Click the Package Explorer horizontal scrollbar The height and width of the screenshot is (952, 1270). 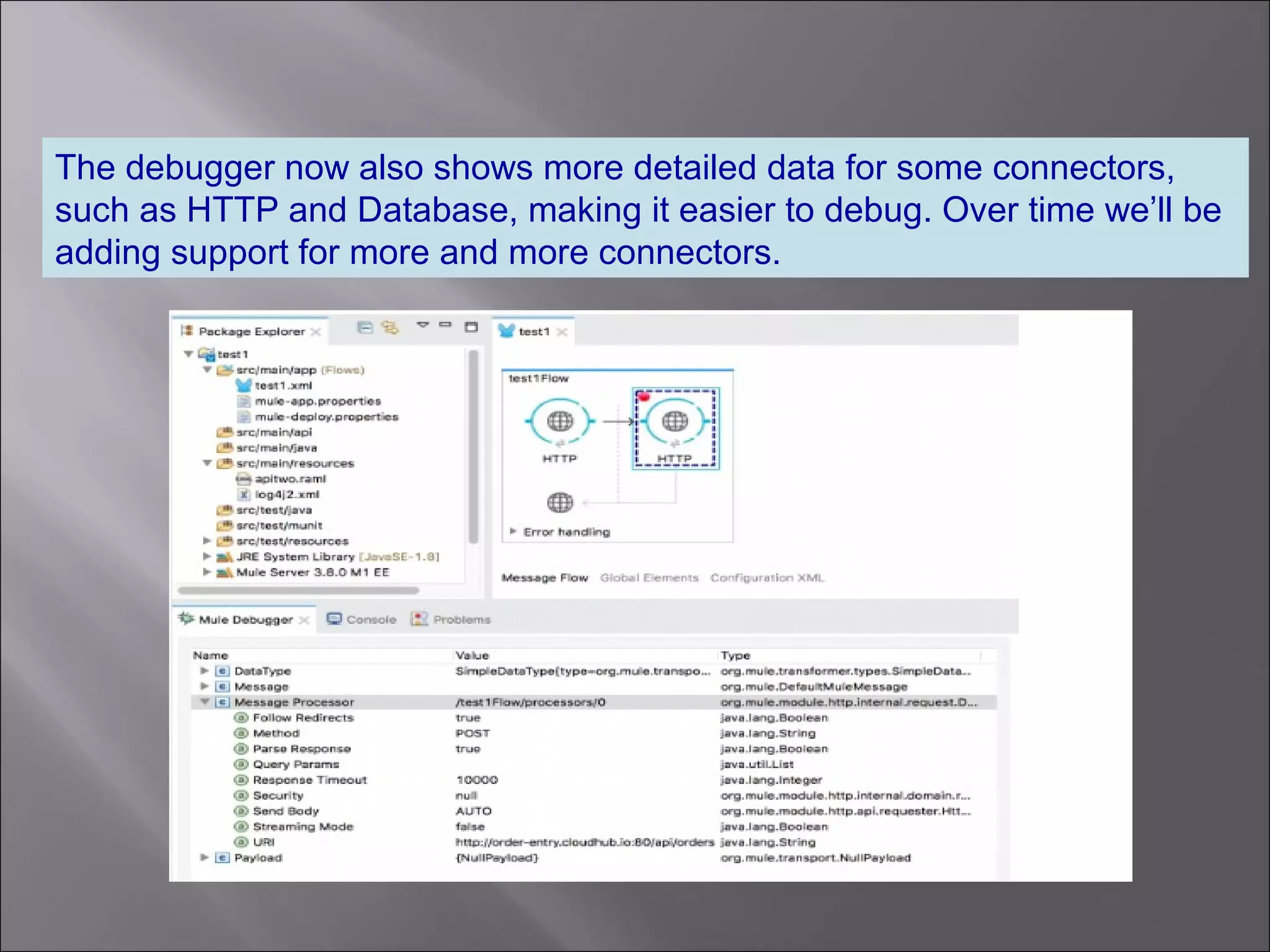tap(298, 590)
